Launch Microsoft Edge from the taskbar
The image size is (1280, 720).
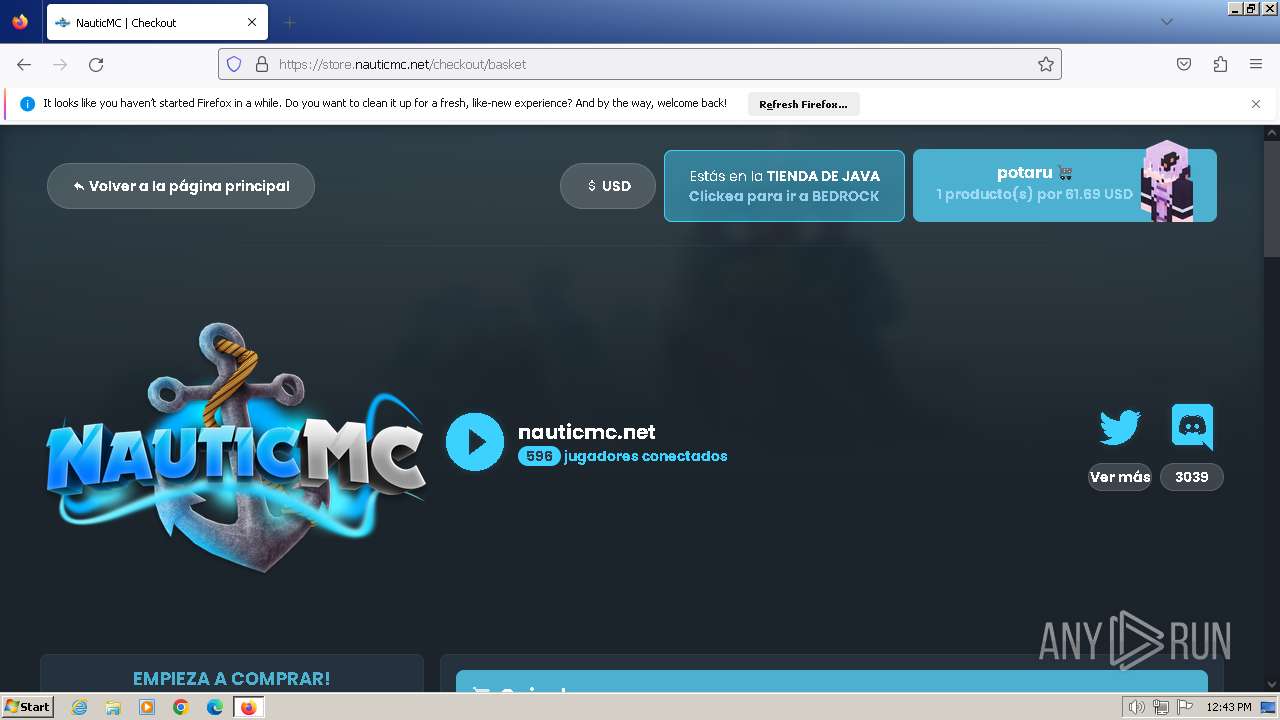pyautogui.click(x=215, y=707)
